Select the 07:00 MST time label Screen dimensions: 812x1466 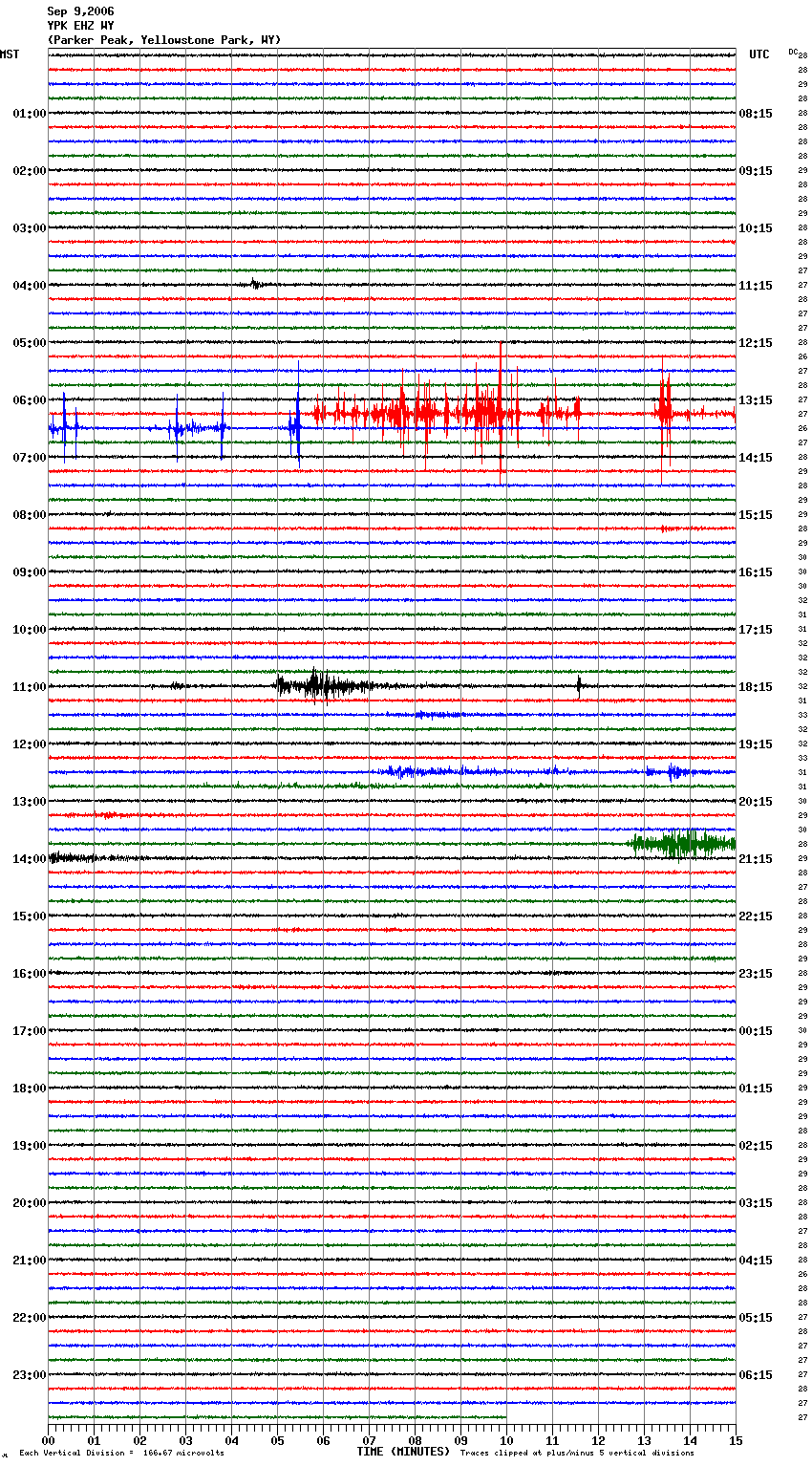(x=30, y=458)
